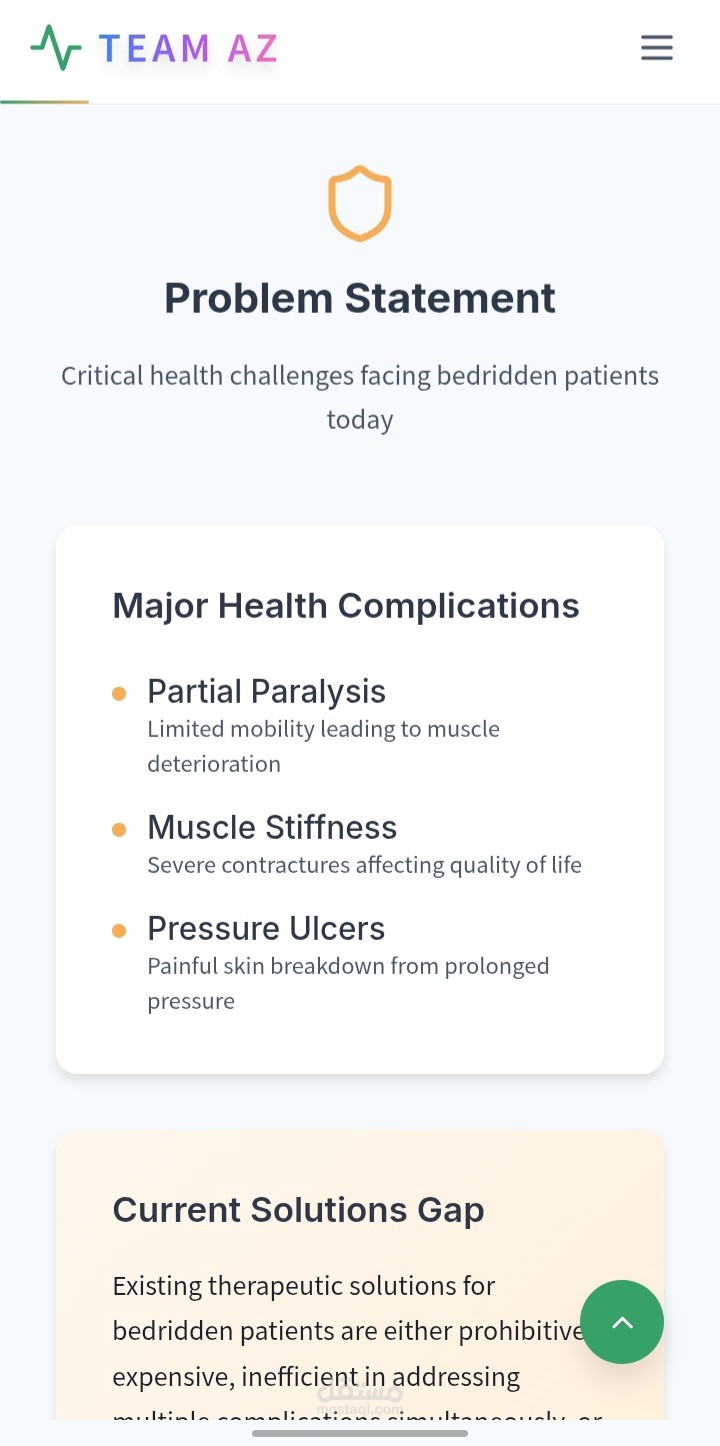Image resolution: width=720 pixels, height=1446 pixels.
Task: Click the Pressure Ulcers item title
Action: pyautogui.click(x=266, y=928)
